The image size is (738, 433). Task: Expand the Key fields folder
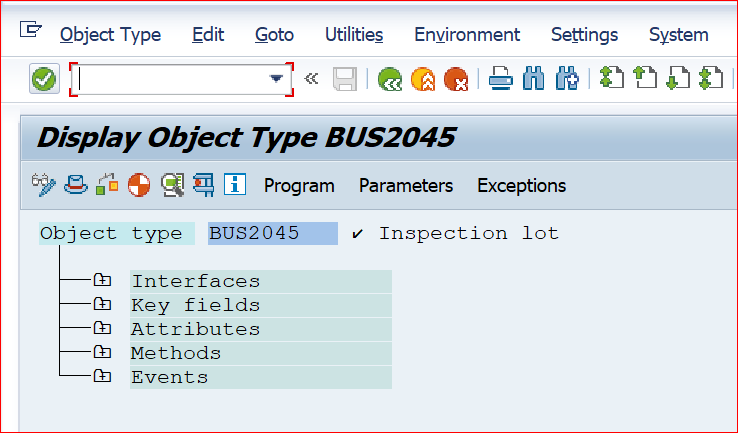(x=102, y=304)
